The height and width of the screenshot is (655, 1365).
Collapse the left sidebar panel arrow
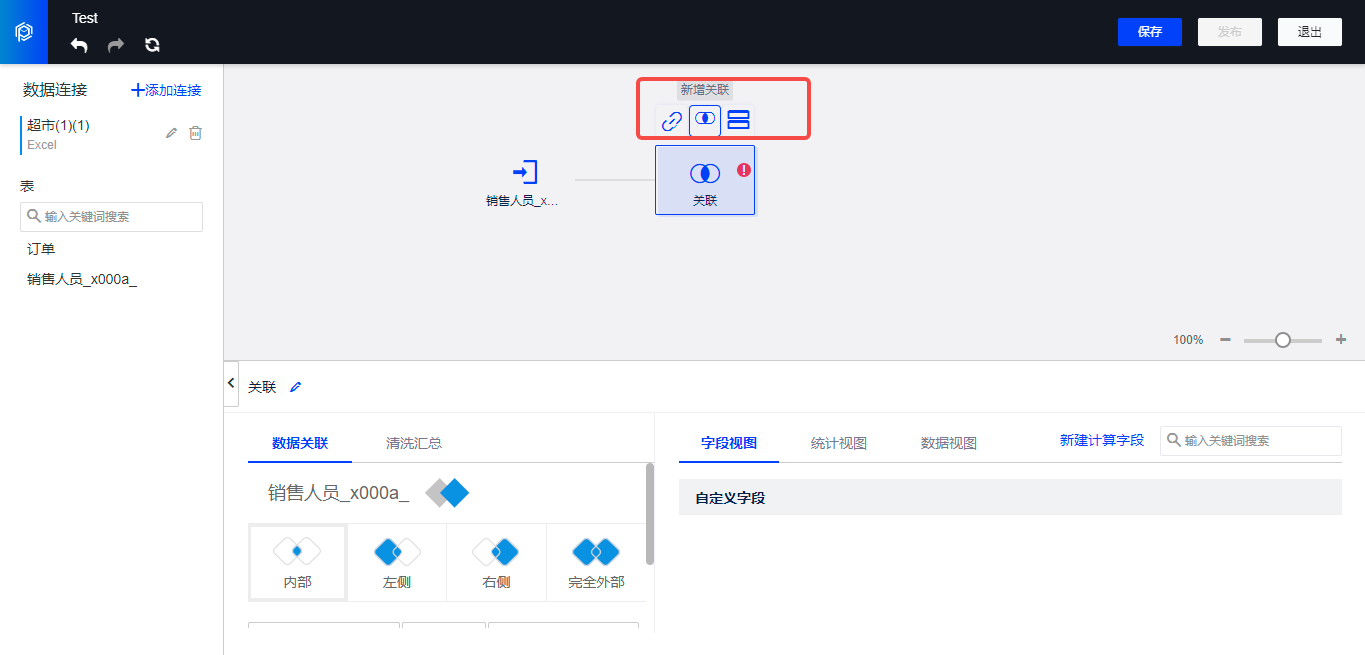pyautogui.click(x=232, y=383)
